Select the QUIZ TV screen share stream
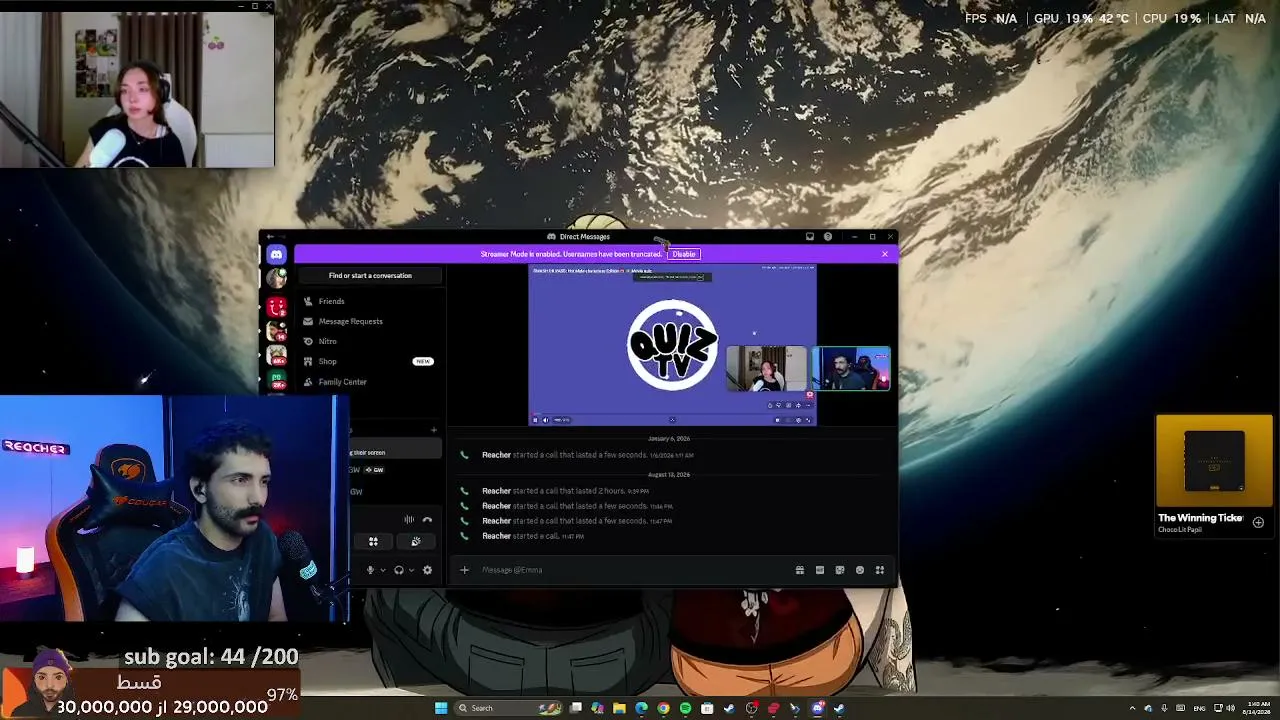The height and width of the screenshot is (720, 1280). point(672,345)
